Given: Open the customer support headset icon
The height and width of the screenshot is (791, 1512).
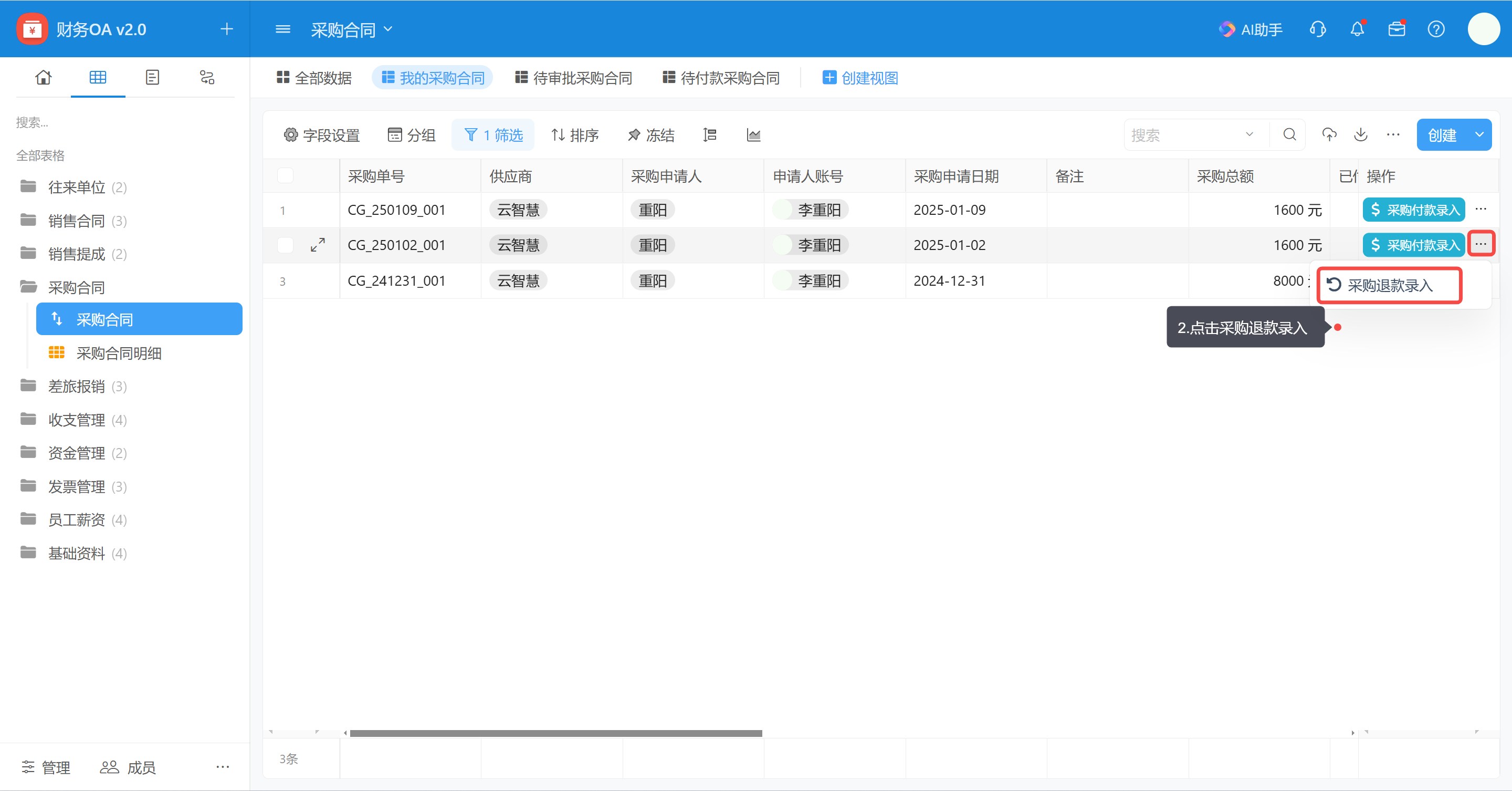Looking at the screenshot, I should click(1318, 29).
